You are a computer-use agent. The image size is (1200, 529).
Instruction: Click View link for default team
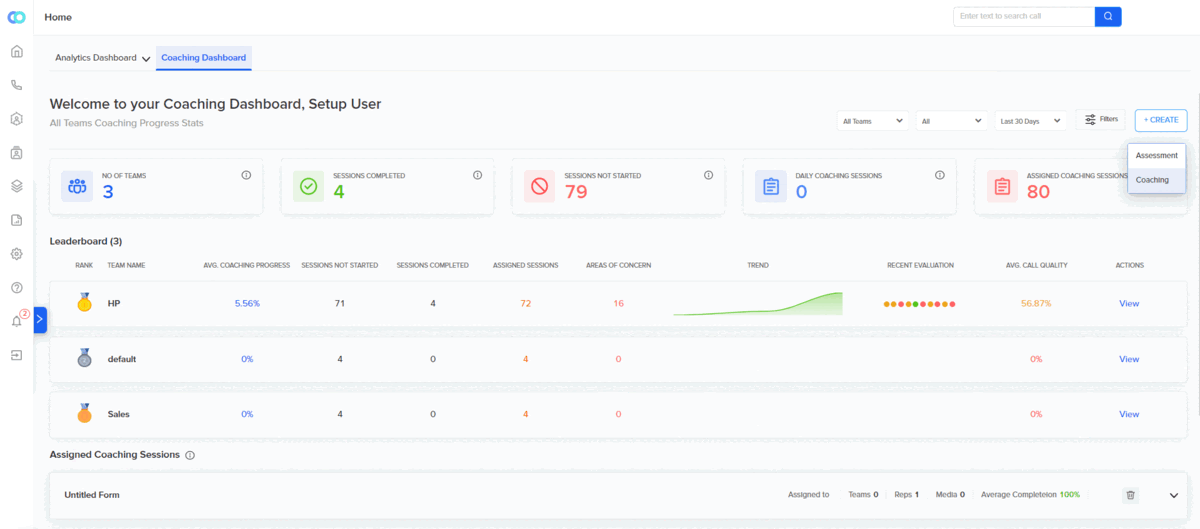(x=1129, y=359)
